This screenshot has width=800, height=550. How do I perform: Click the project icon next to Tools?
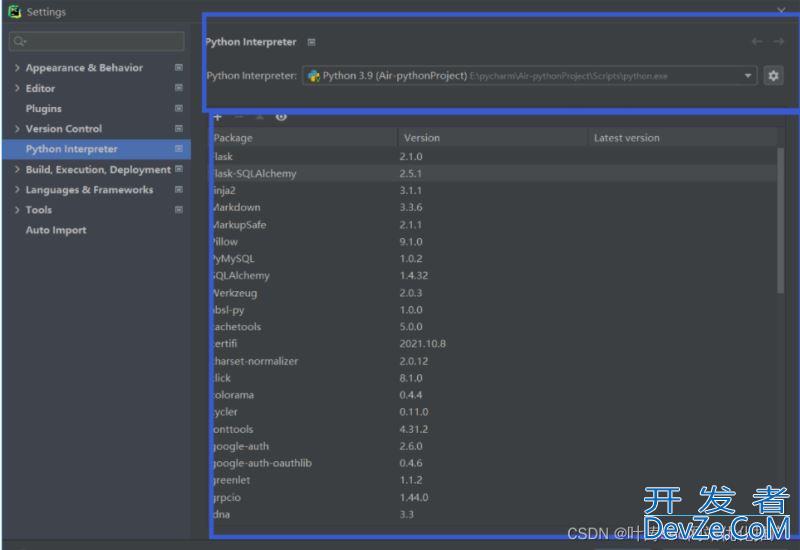(179, 210)
